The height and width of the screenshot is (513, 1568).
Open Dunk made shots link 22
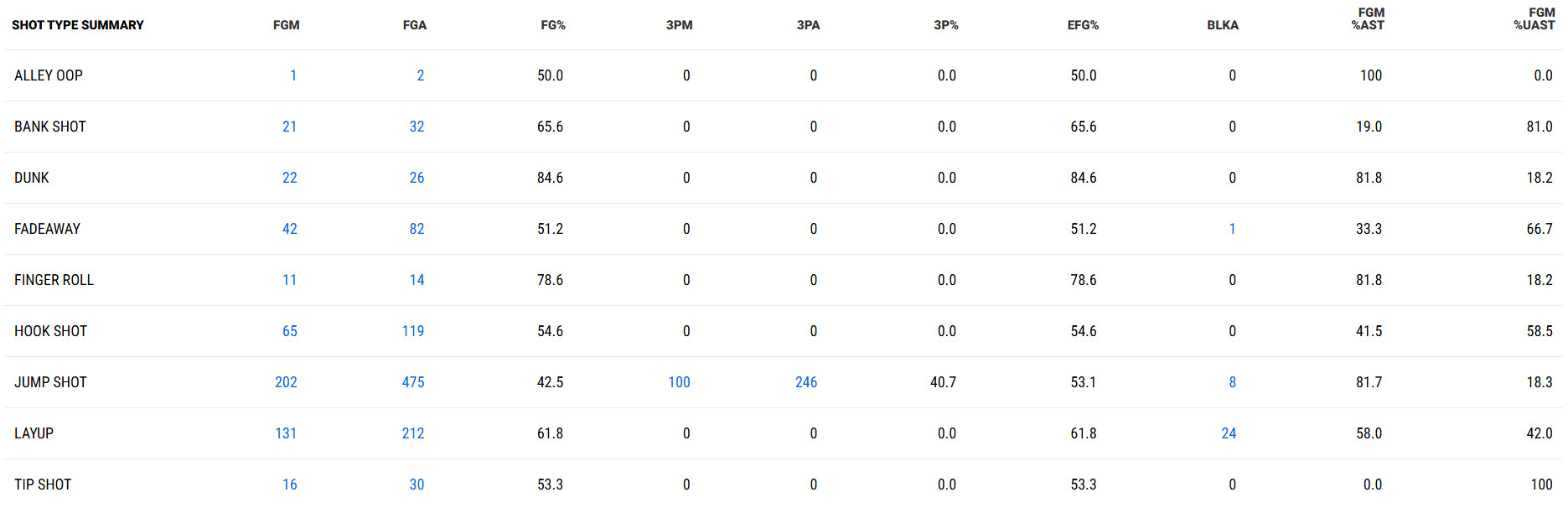click(290, 178)
